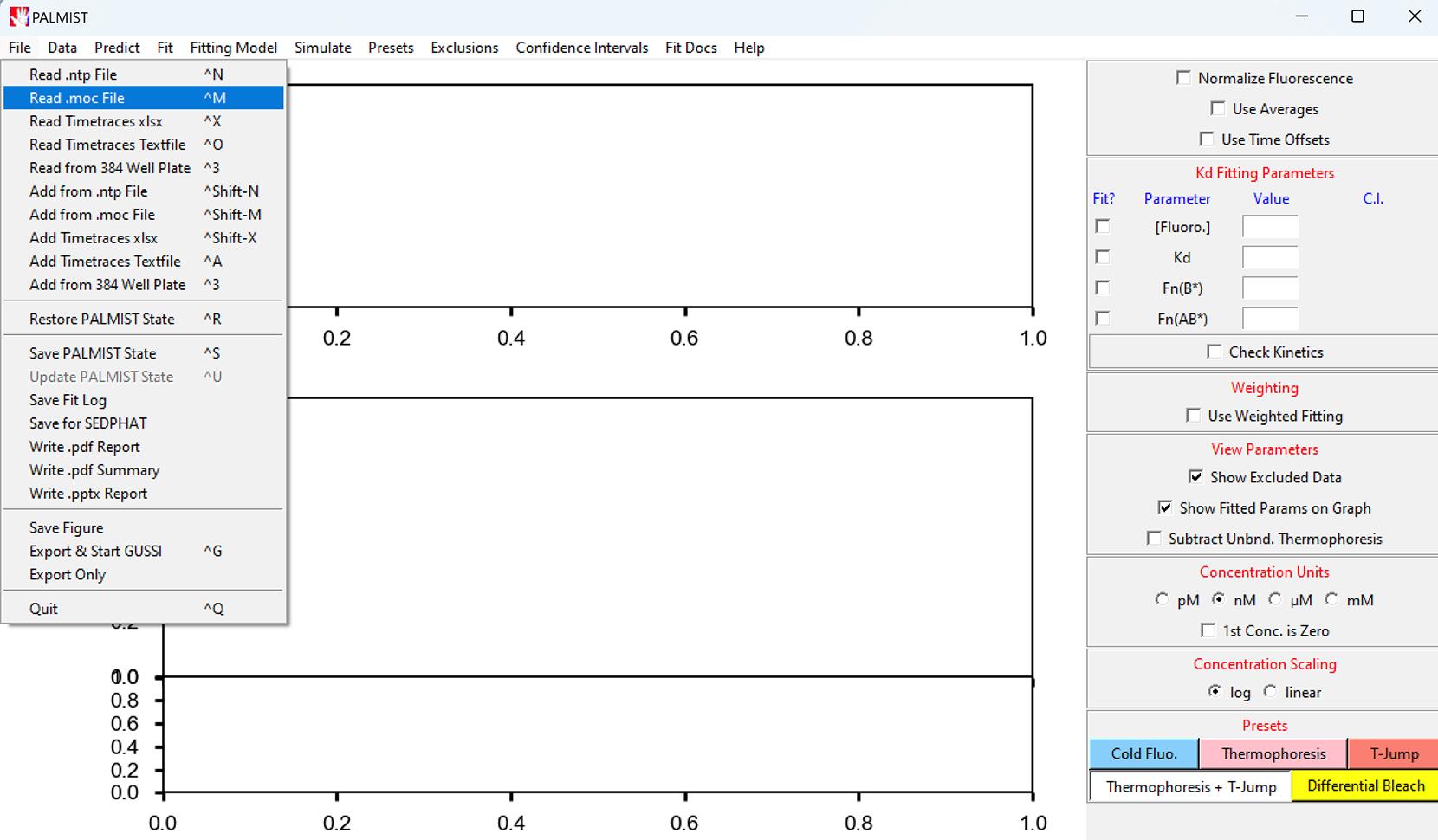
Task: Open the Fitting Model menu
Action: click(234, 48)
